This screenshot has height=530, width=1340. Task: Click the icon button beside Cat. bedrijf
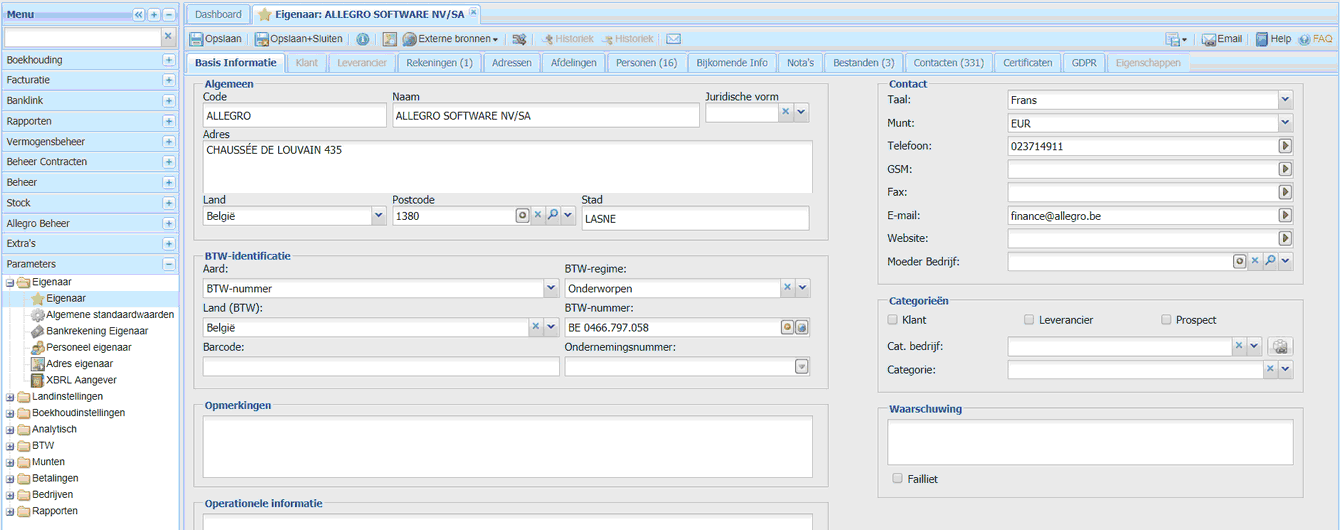[1280, 346]
